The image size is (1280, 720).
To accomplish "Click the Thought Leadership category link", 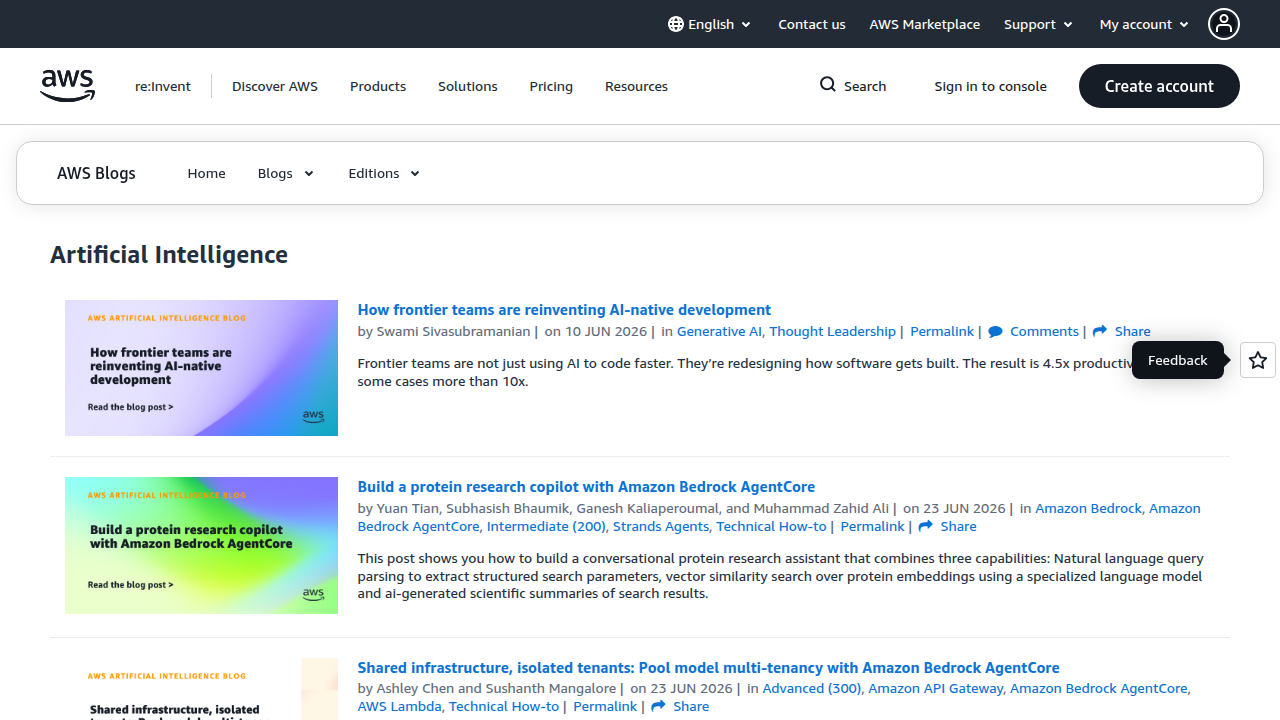I will [x=832, y=331].
